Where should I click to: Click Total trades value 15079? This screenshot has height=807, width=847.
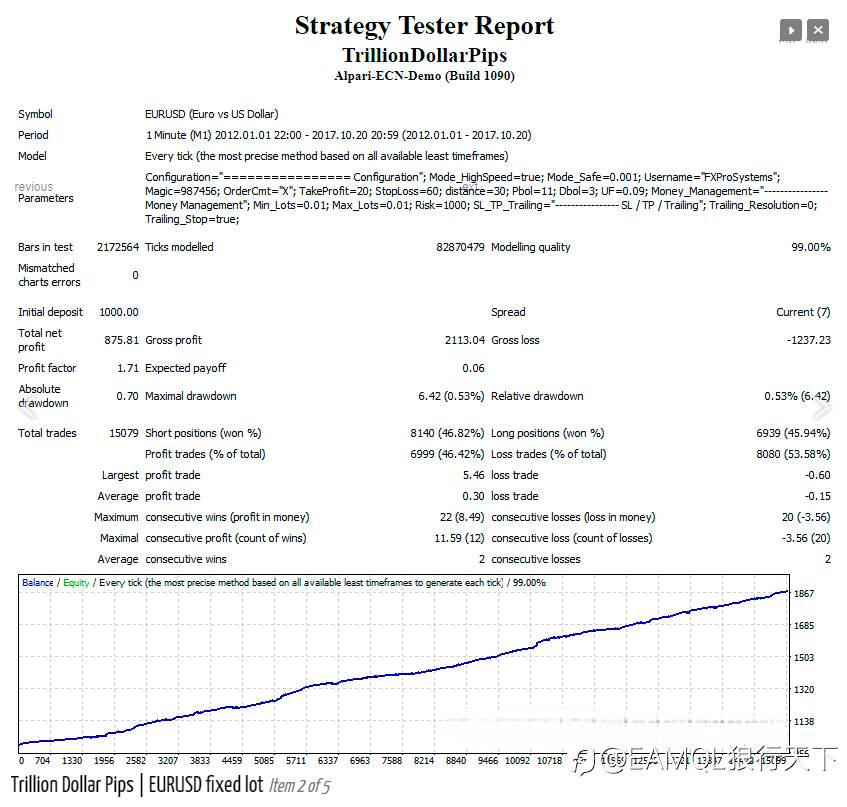(124, 433)
